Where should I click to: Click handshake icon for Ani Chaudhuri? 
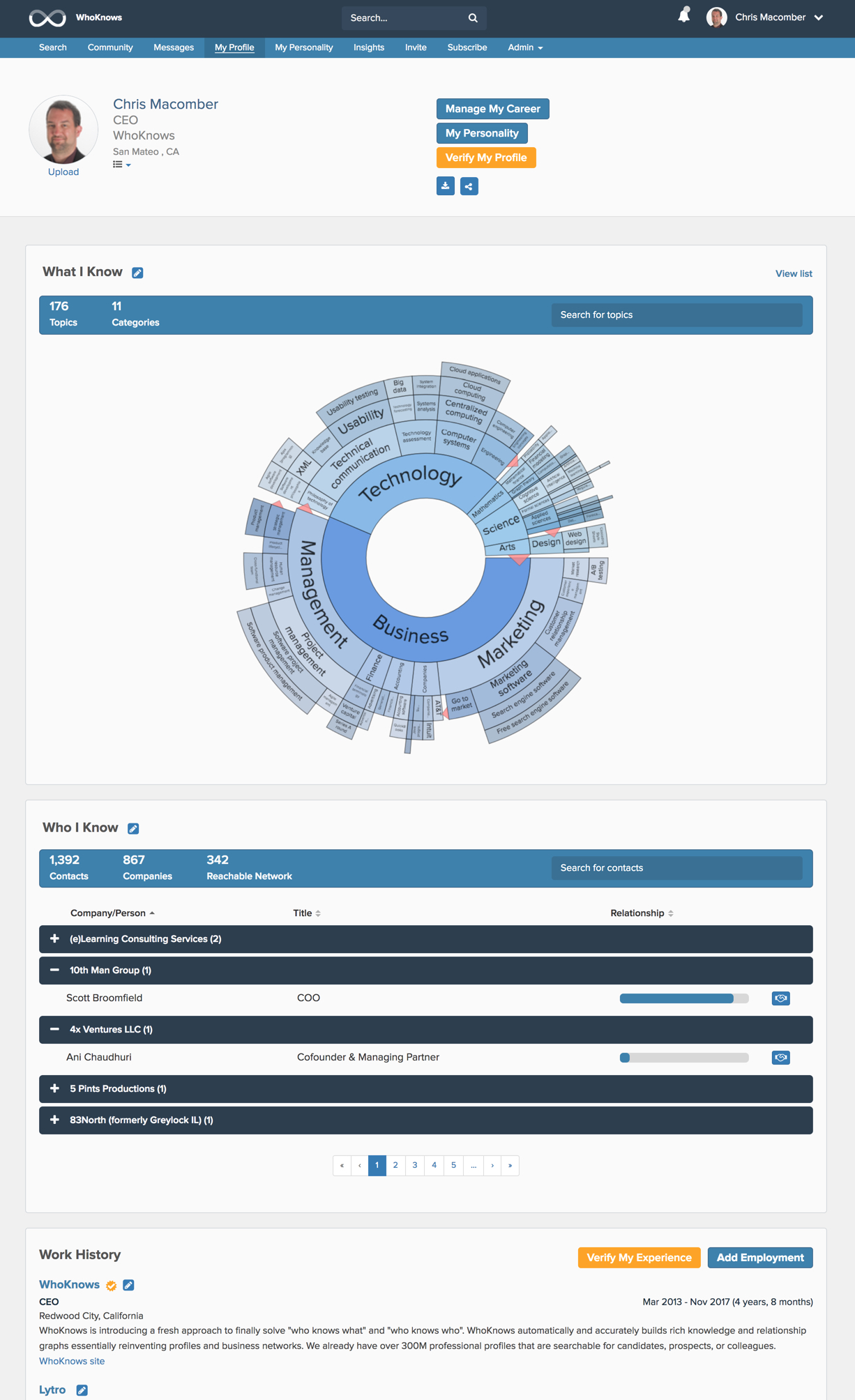pos(781,1058)
